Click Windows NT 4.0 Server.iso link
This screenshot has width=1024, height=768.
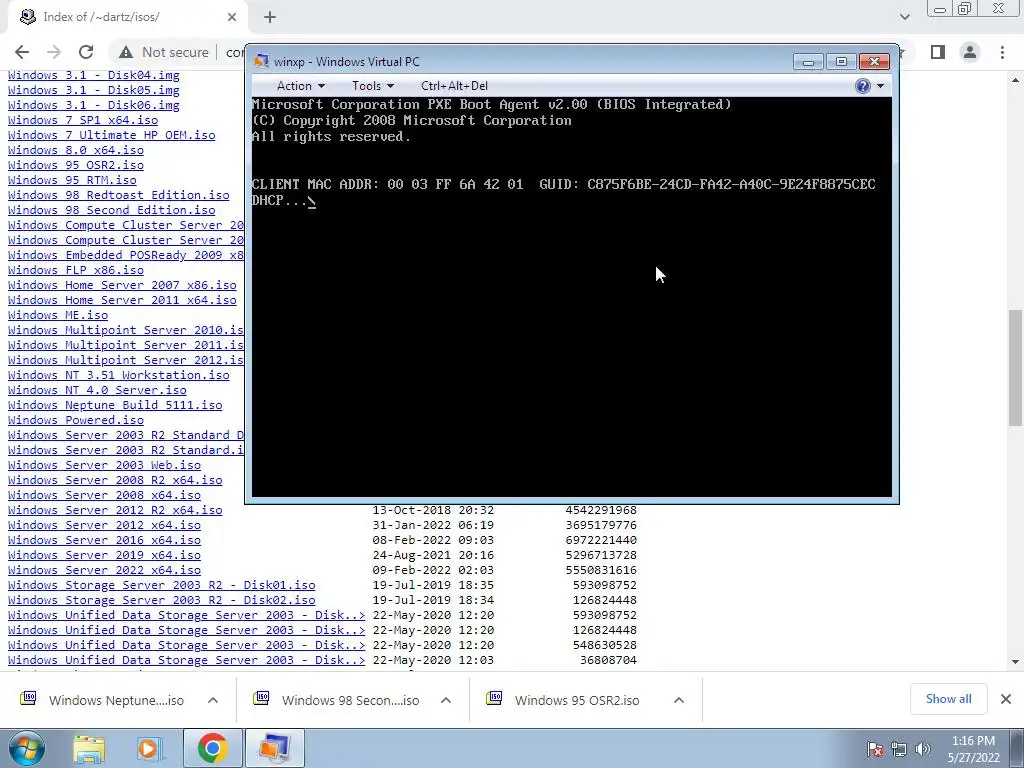click(97, 391)
